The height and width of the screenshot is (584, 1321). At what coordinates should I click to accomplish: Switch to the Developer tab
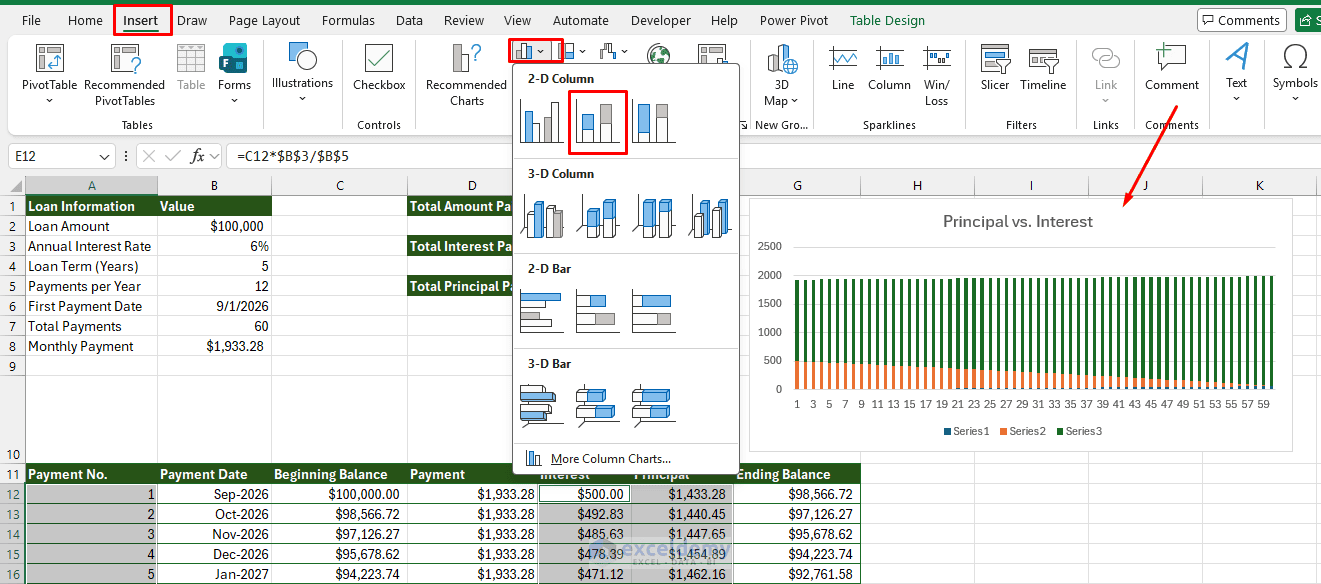(x=661, y=20)
